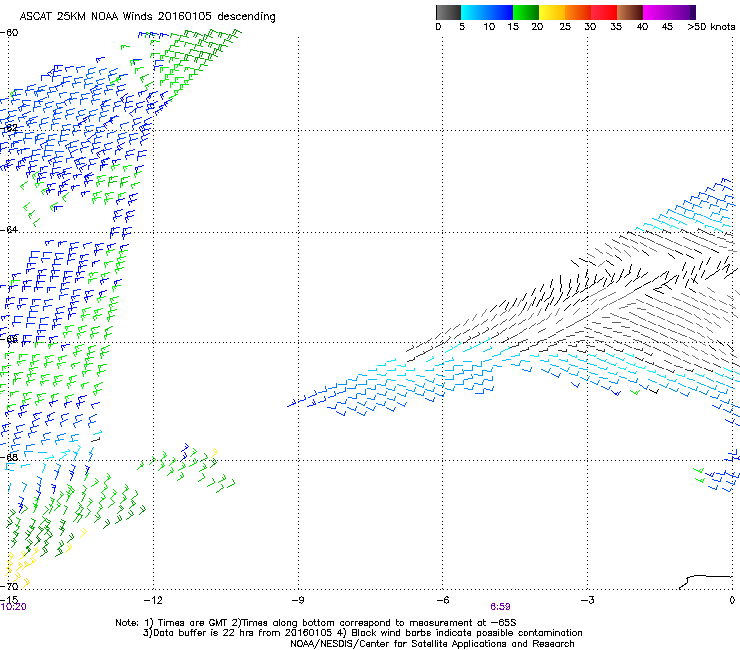The image size is (740, 650).
Task: Click the '40' legend scale label
Action: [642, 27]
